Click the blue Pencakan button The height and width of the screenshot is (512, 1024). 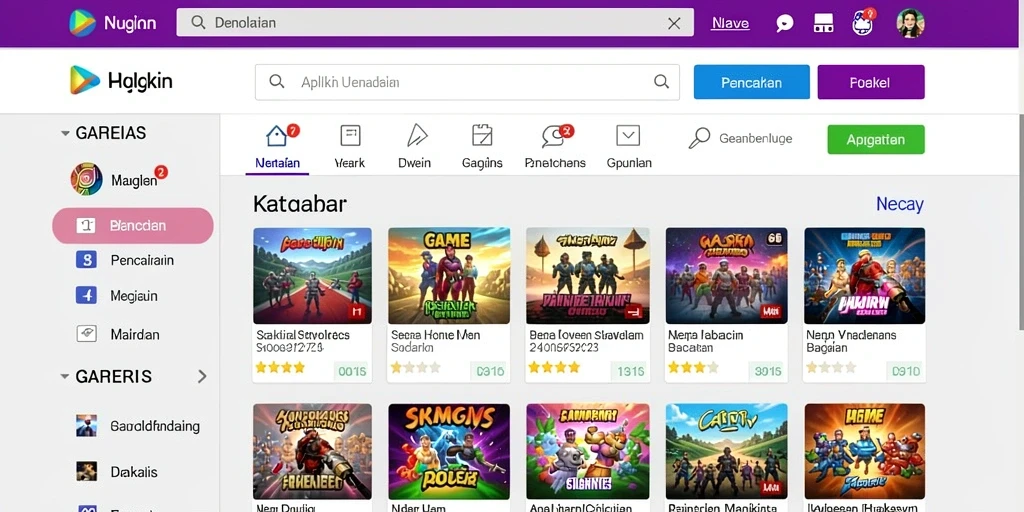(752, 82)
